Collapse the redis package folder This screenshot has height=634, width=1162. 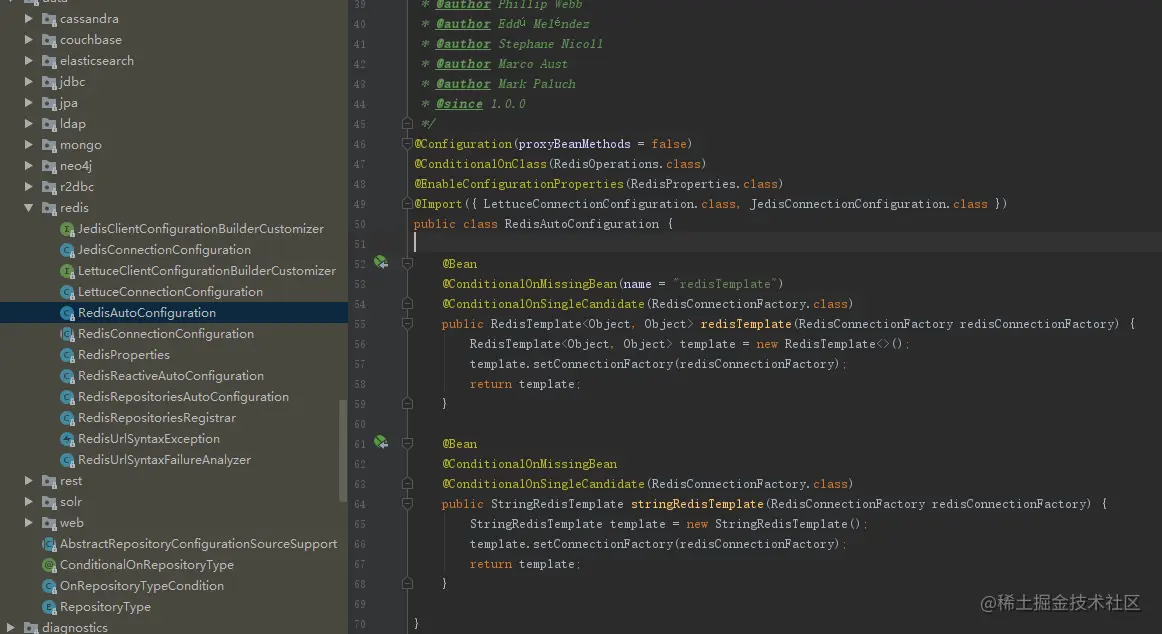point(28,207)
